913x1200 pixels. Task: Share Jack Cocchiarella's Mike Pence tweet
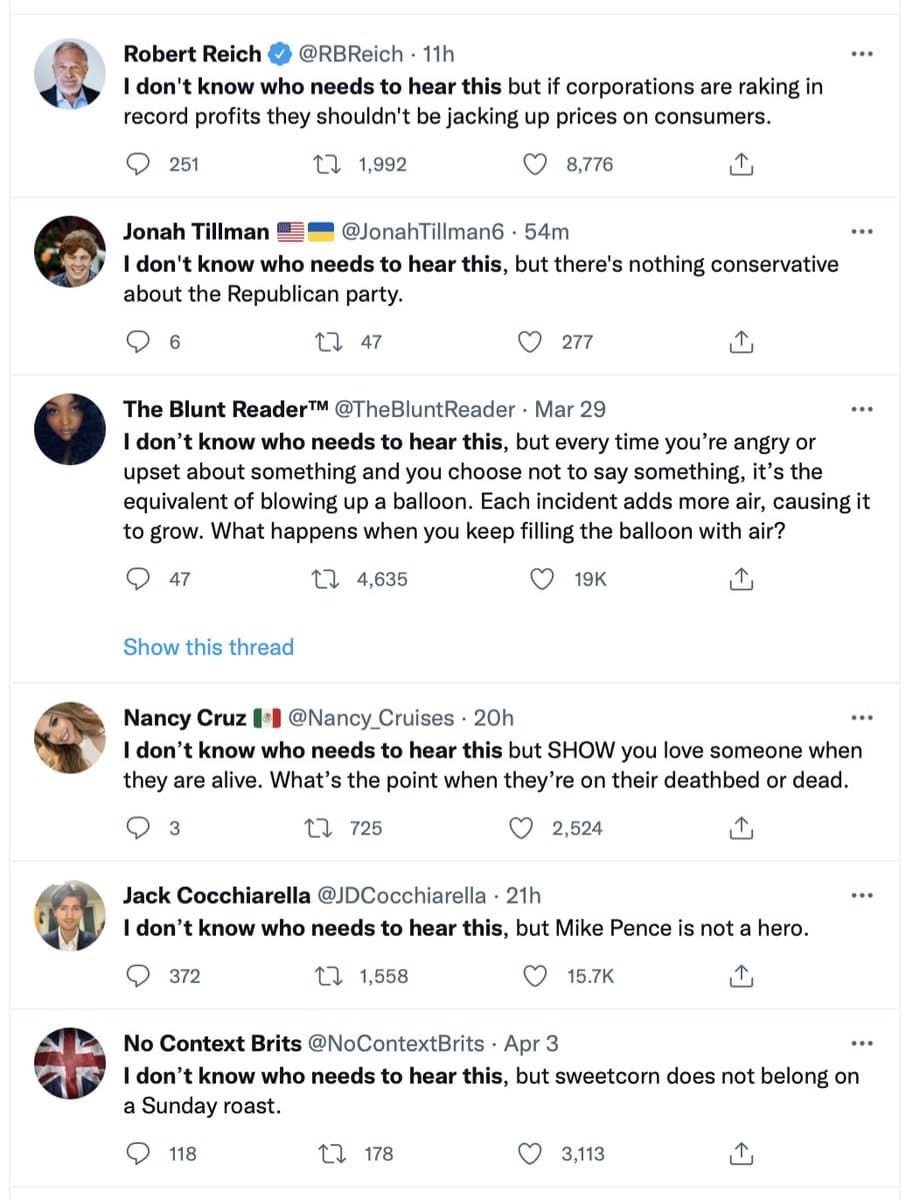740,976
